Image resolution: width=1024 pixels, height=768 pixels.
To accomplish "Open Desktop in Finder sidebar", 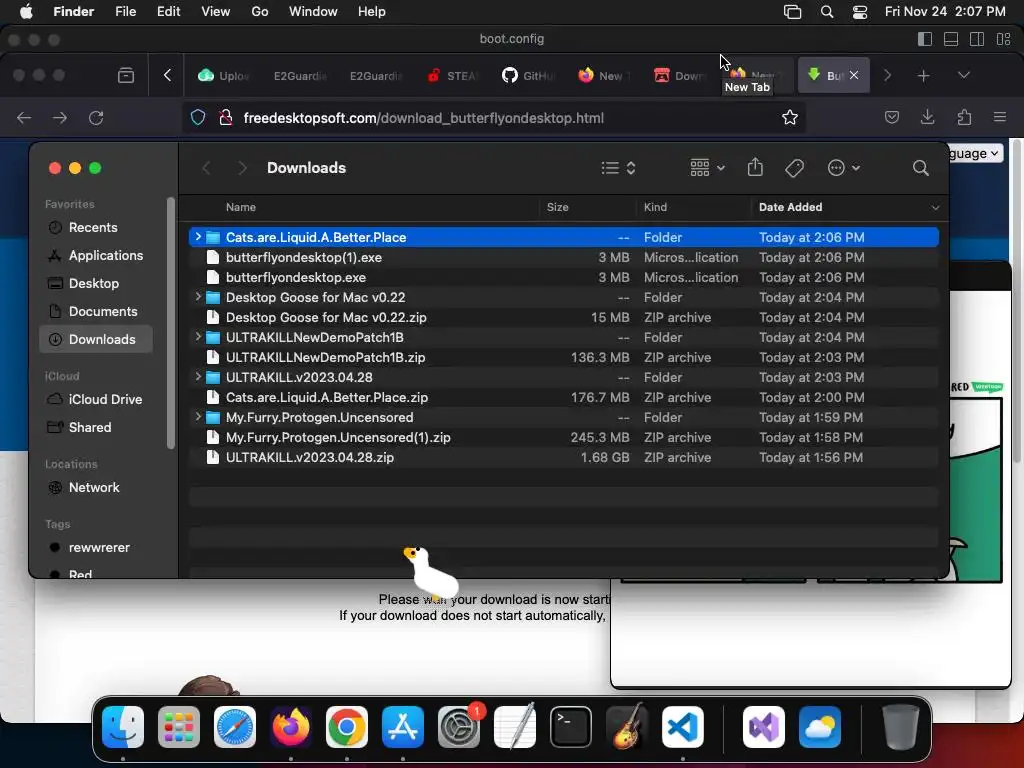I will pyautogui.click(x=96, y=283).
